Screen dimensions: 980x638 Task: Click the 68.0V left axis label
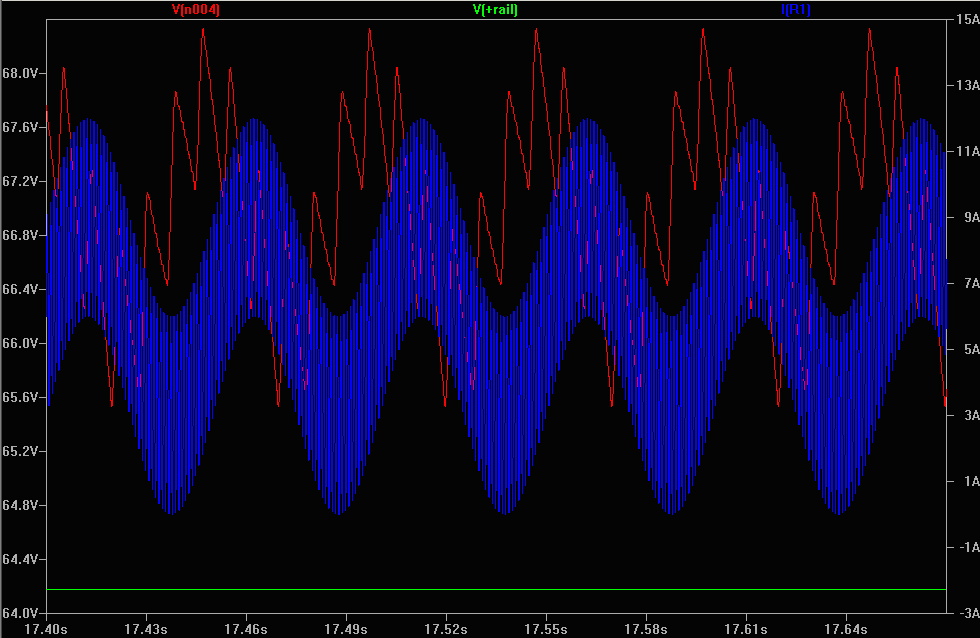tap(20, 73)
